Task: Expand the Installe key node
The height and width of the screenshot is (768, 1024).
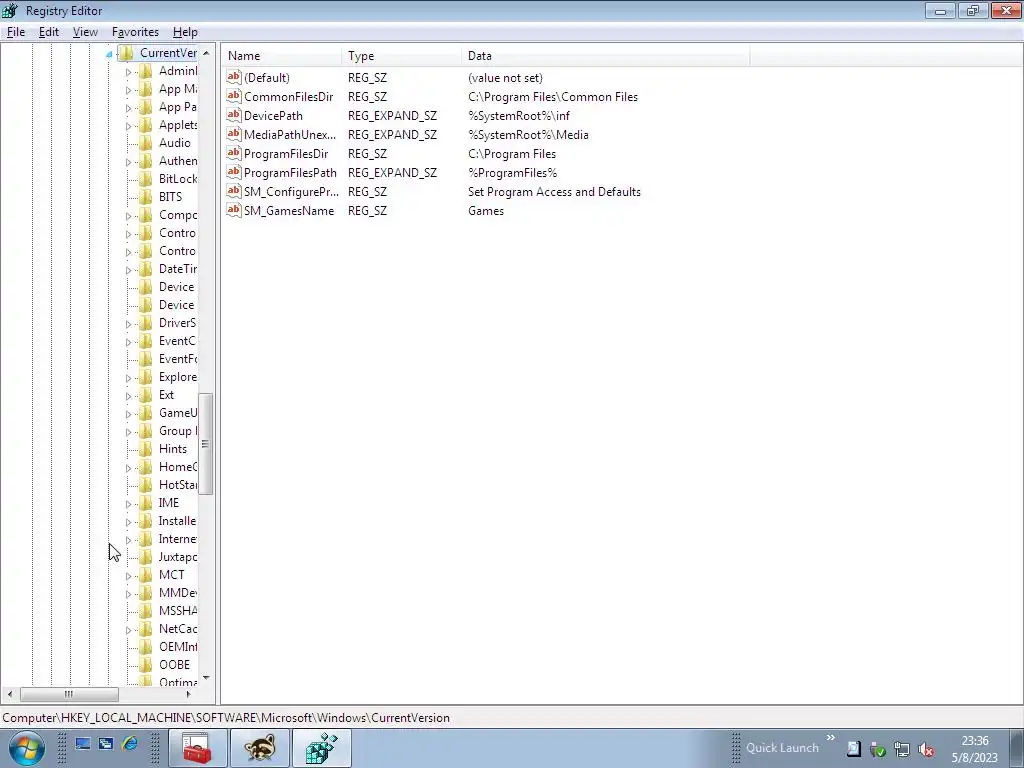Action: pos(129,522)
